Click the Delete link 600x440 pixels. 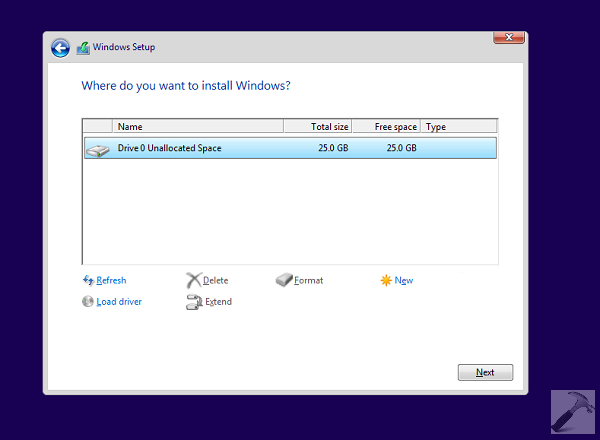point(215,280)
